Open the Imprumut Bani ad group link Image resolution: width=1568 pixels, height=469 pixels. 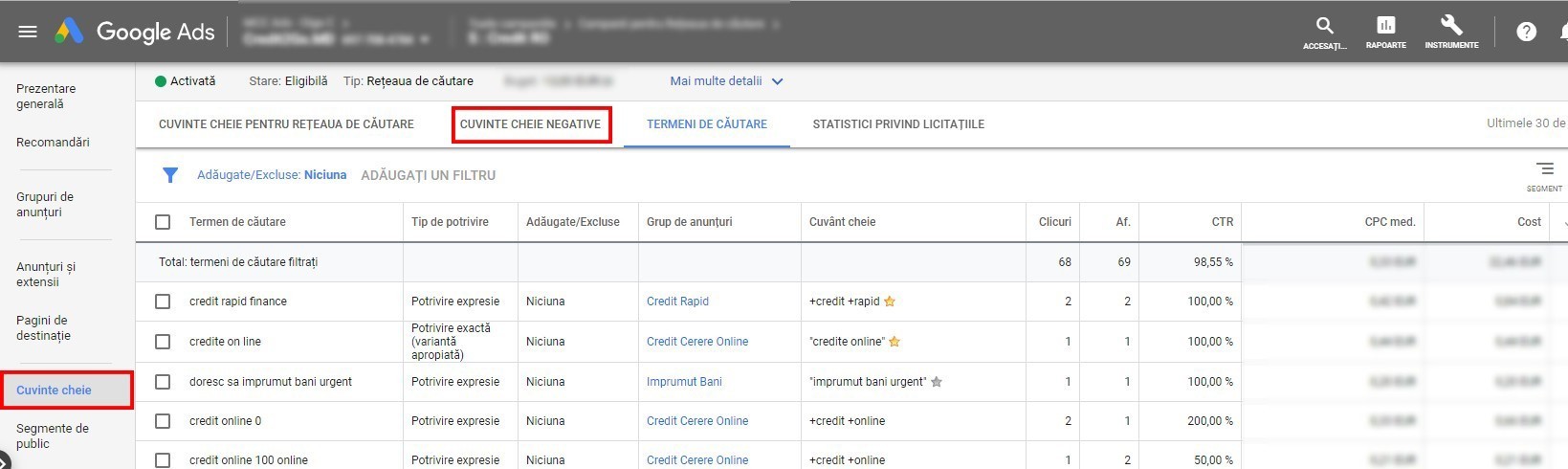click(684, 382)
